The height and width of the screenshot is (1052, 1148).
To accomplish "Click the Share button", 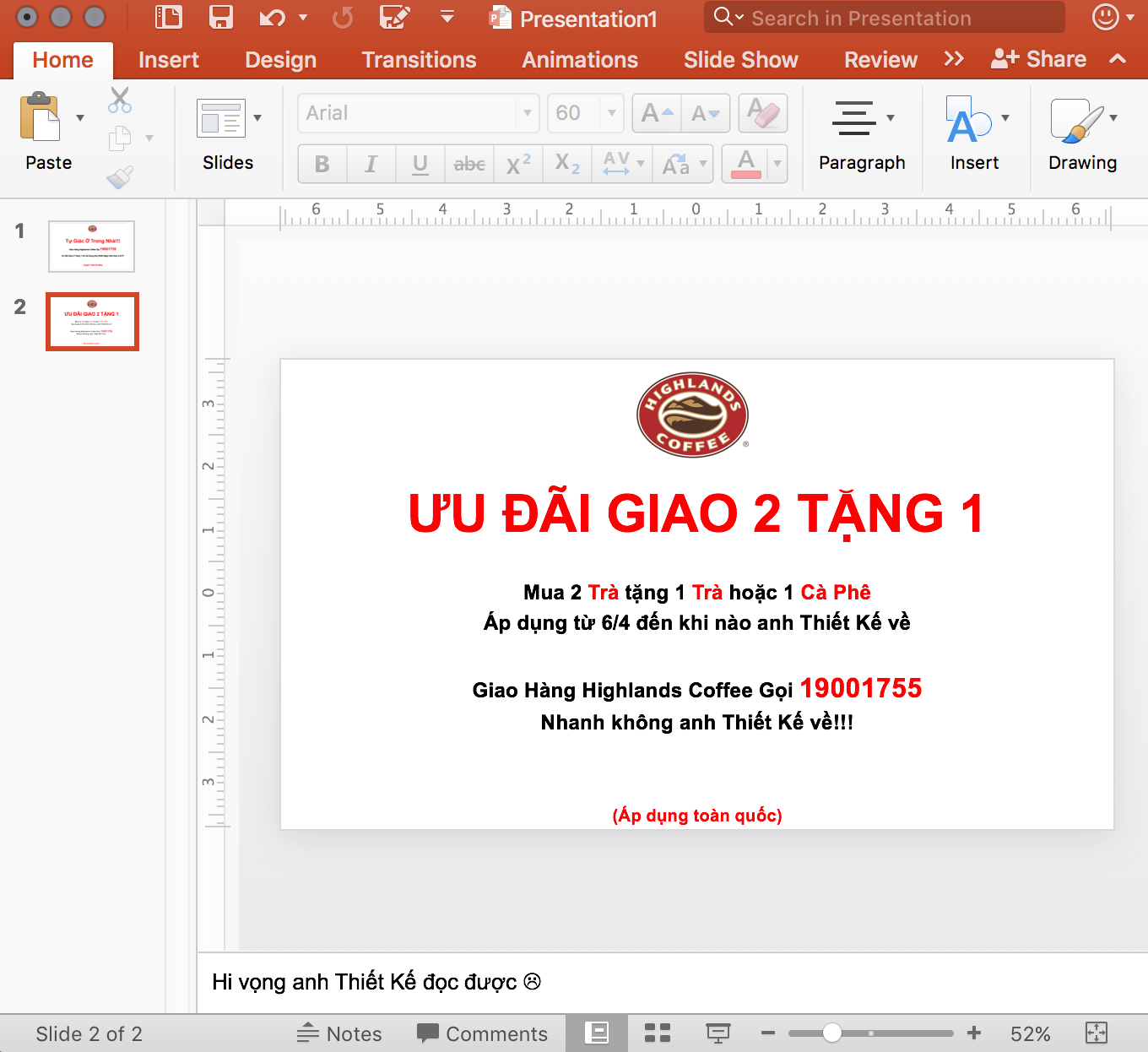I will tap(1038, 59).
